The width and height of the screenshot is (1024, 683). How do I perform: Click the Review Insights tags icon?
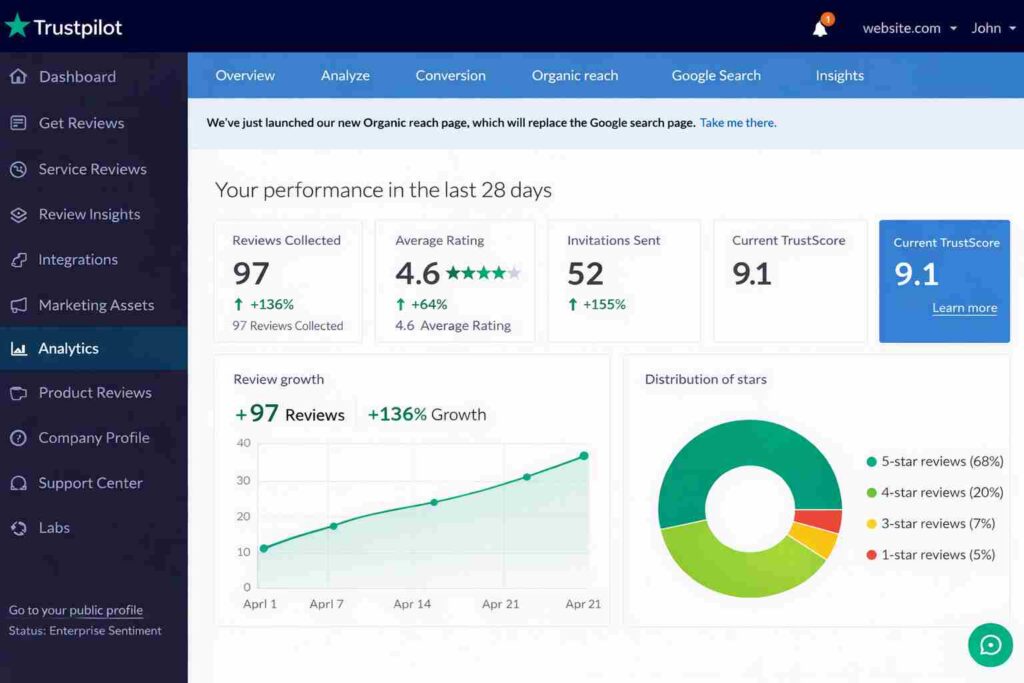pos(20,214)
